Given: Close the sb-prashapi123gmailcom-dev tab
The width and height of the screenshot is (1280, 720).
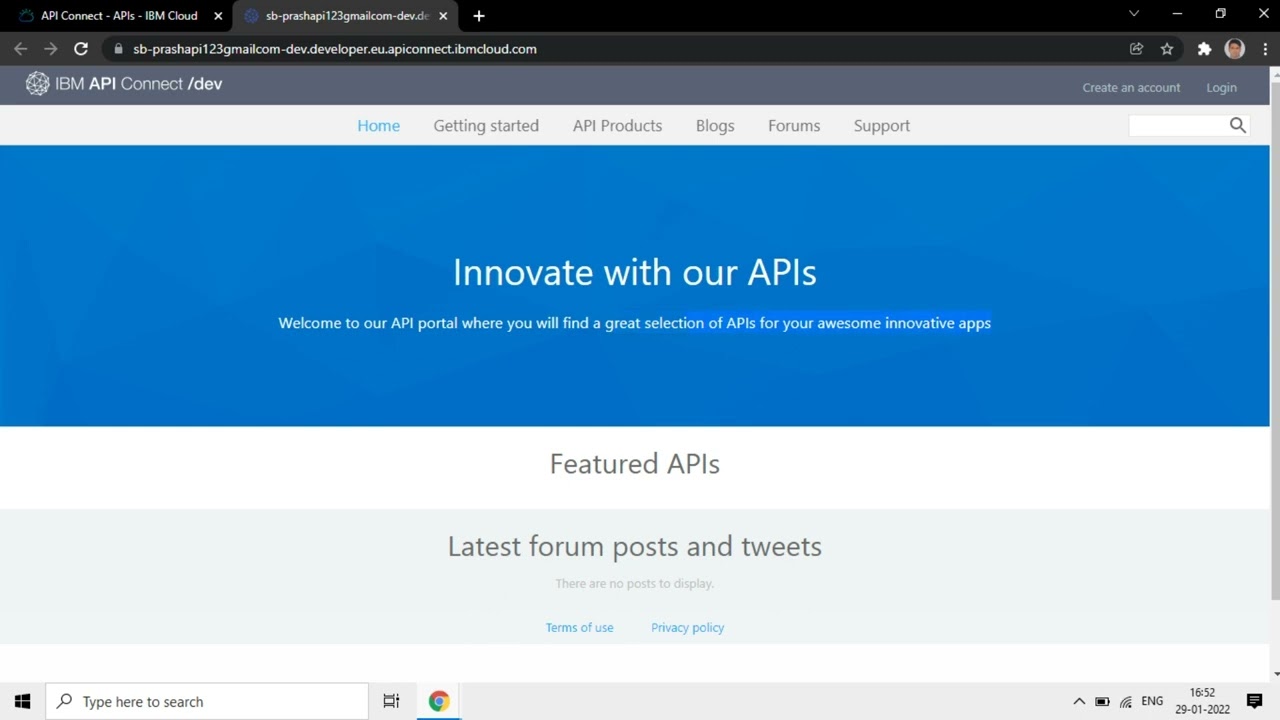Looking at the screenshot, I should (443, 16).
